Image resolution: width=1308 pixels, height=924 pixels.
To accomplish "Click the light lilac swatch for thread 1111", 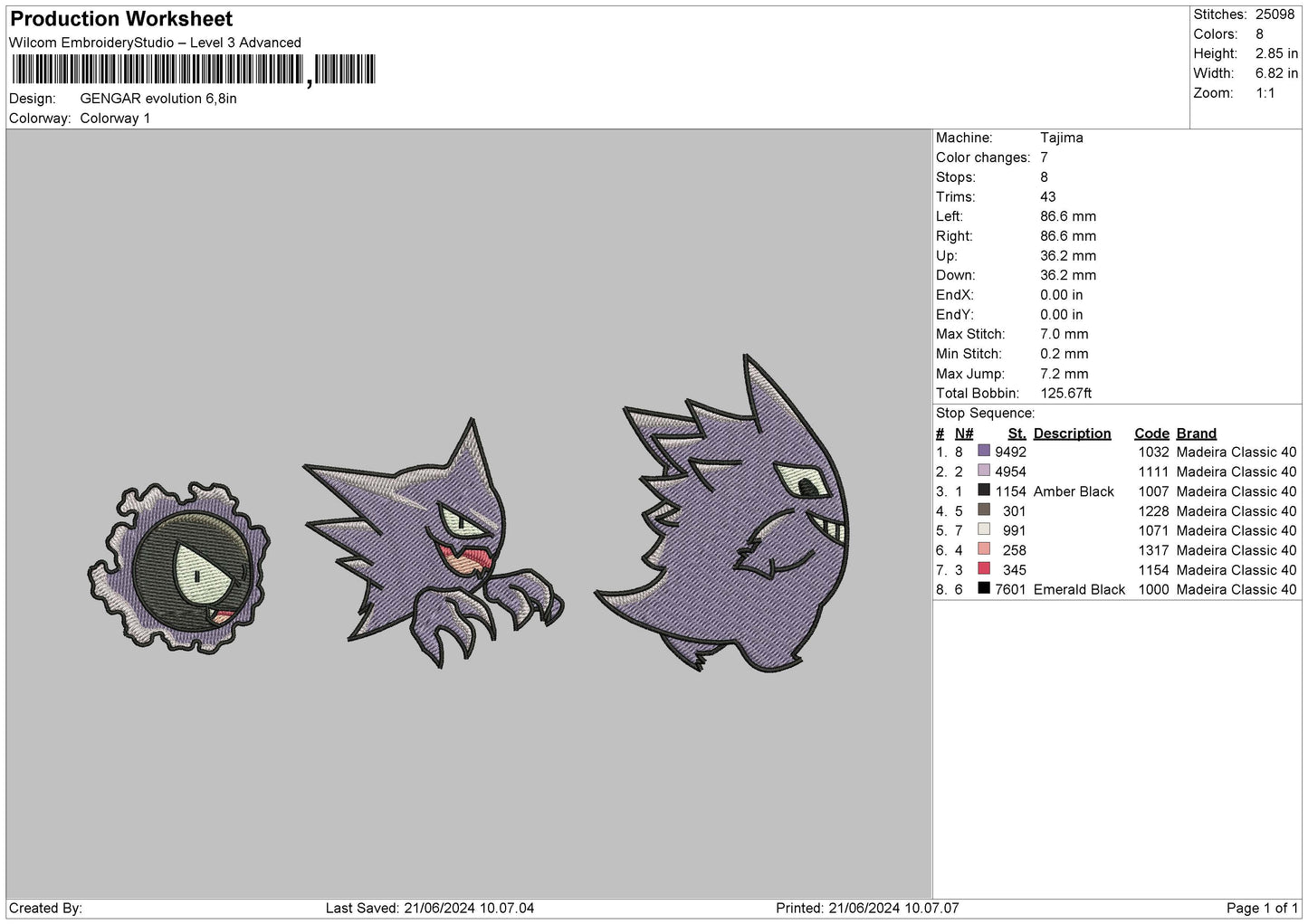I will coord(984,471).
